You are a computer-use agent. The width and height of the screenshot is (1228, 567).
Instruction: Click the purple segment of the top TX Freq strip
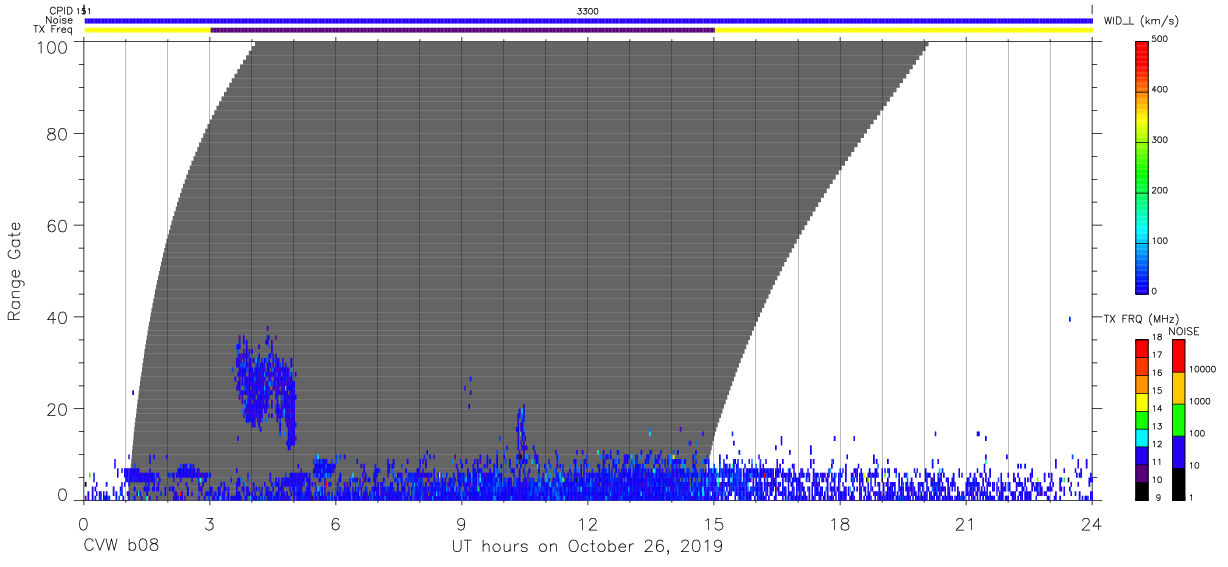click(462, 30)
